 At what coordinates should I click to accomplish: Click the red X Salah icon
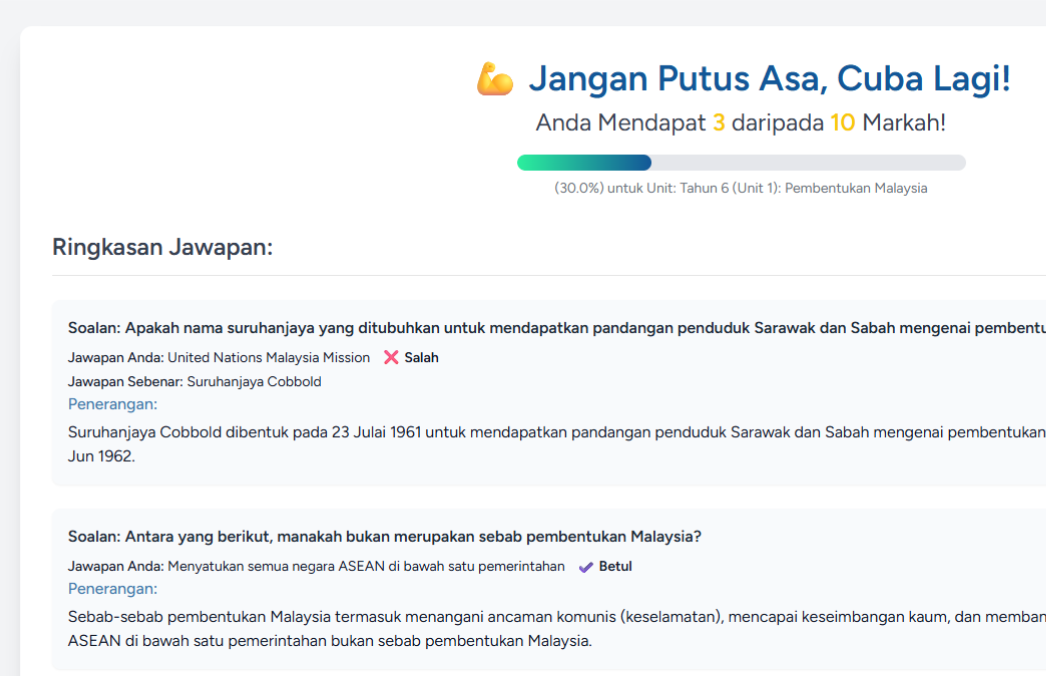pyautogui.click(x=391, y=358)
